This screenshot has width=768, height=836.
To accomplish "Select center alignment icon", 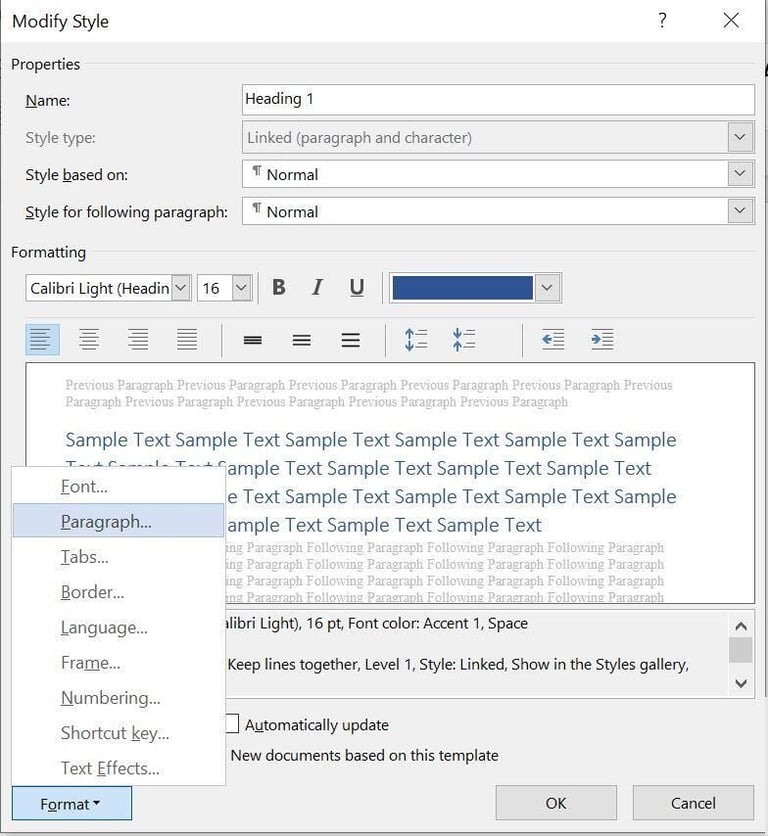I will point(89,340).
